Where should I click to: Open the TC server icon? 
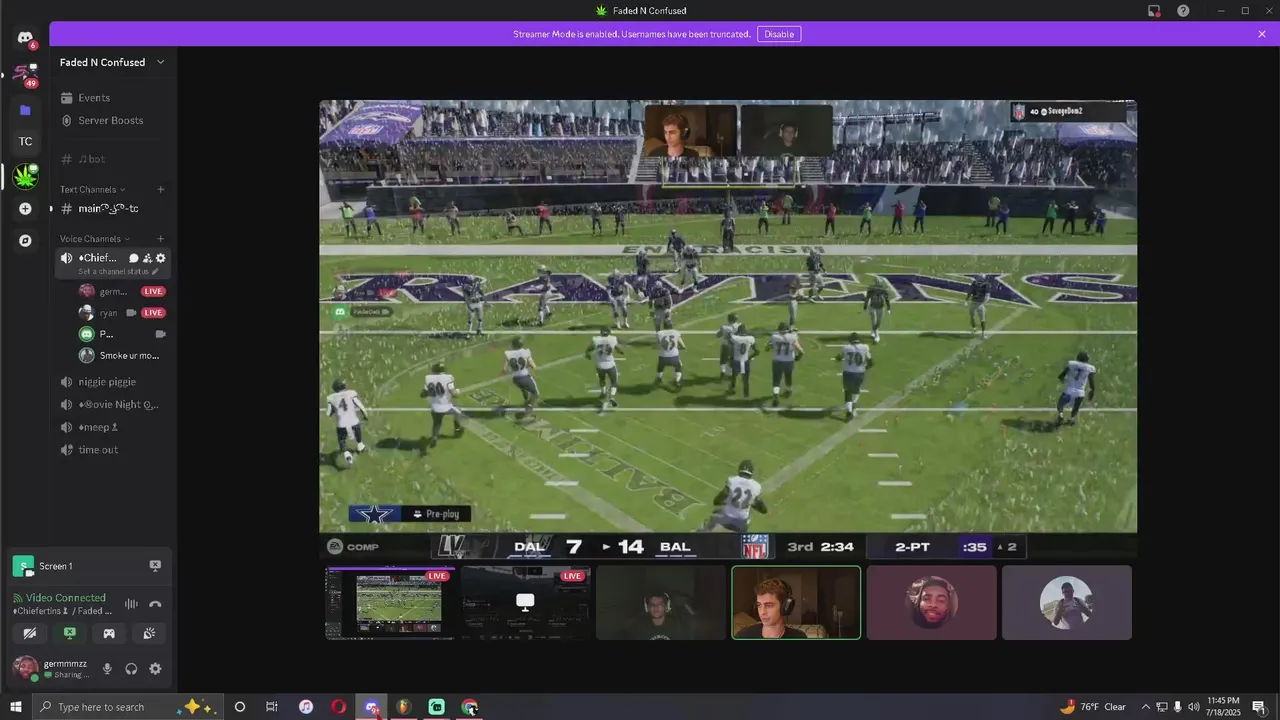(25, 141)
